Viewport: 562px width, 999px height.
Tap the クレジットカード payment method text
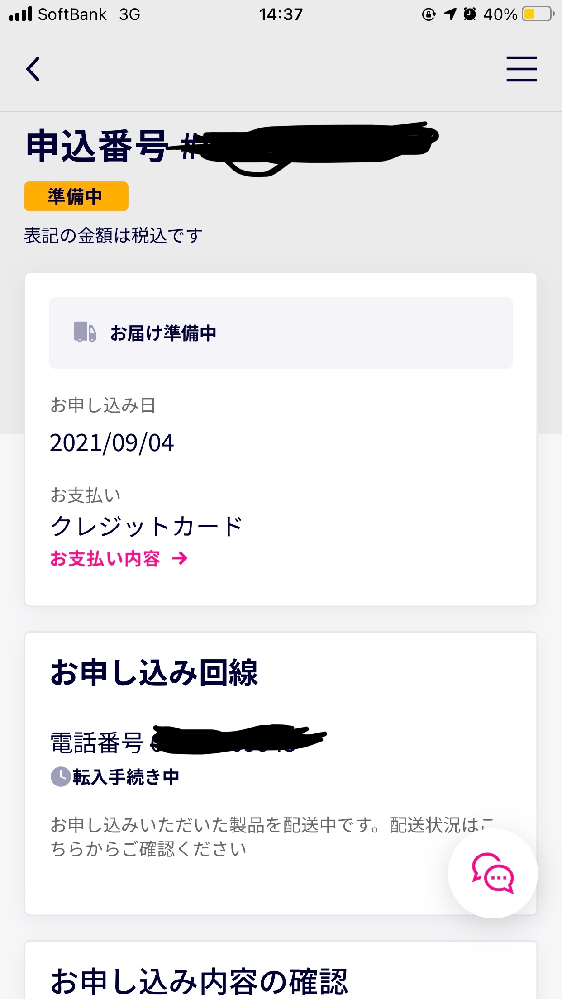(147, 527)
